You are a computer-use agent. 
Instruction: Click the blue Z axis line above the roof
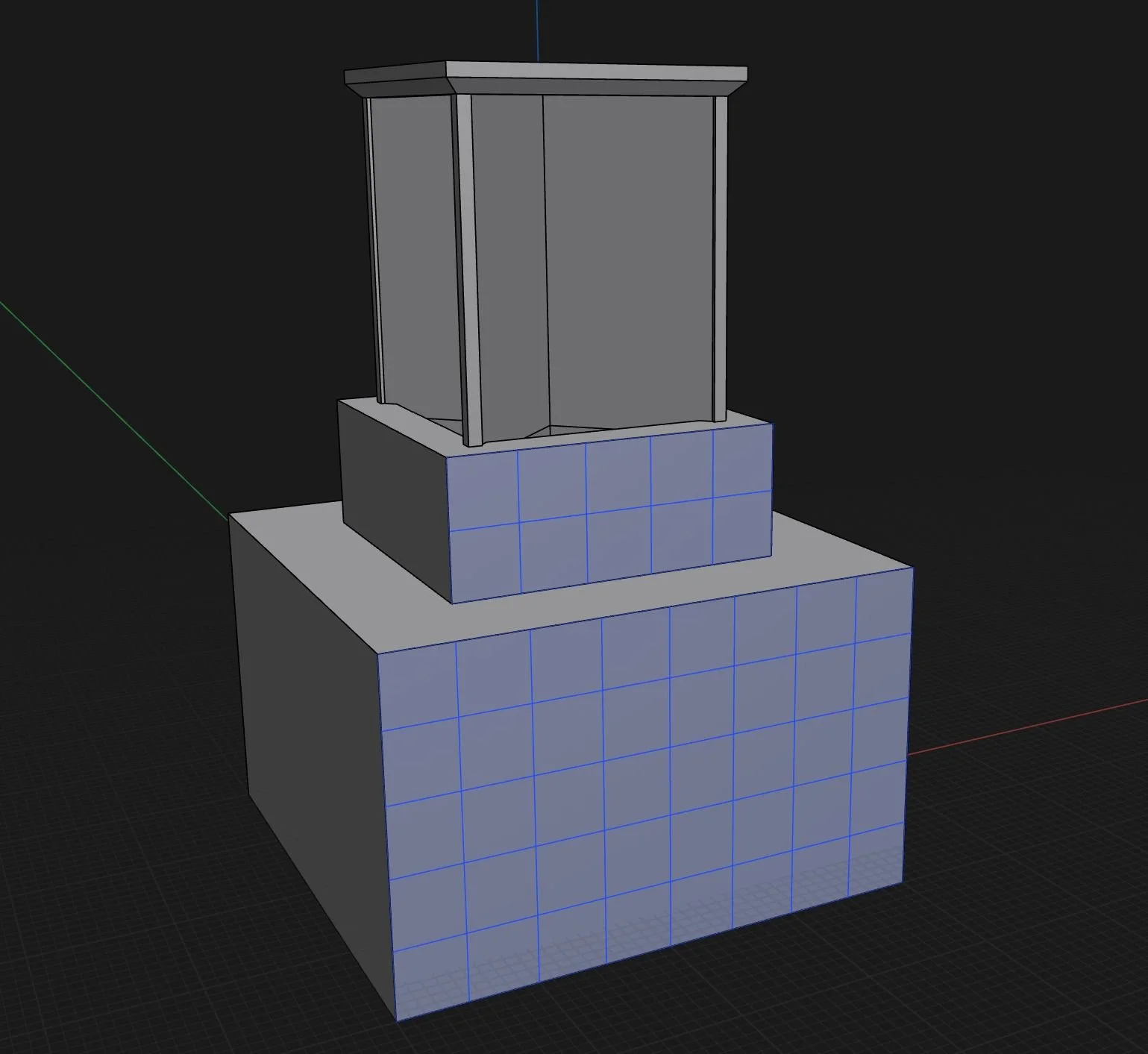coord(537,31)
